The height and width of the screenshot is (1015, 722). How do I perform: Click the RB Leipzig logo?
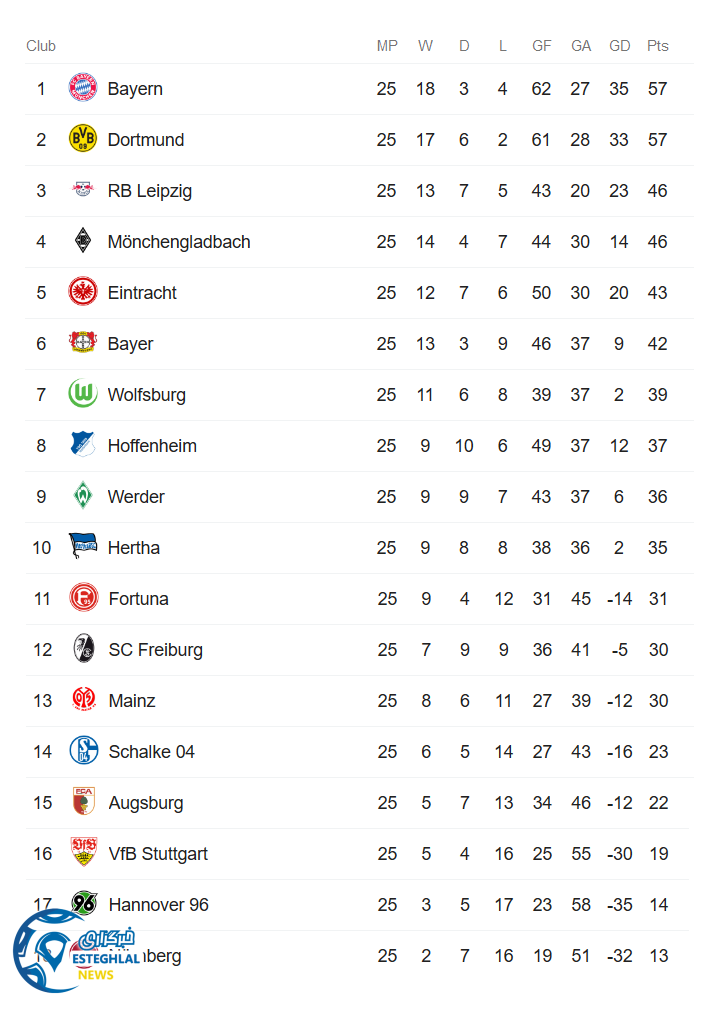pos(83,190)
